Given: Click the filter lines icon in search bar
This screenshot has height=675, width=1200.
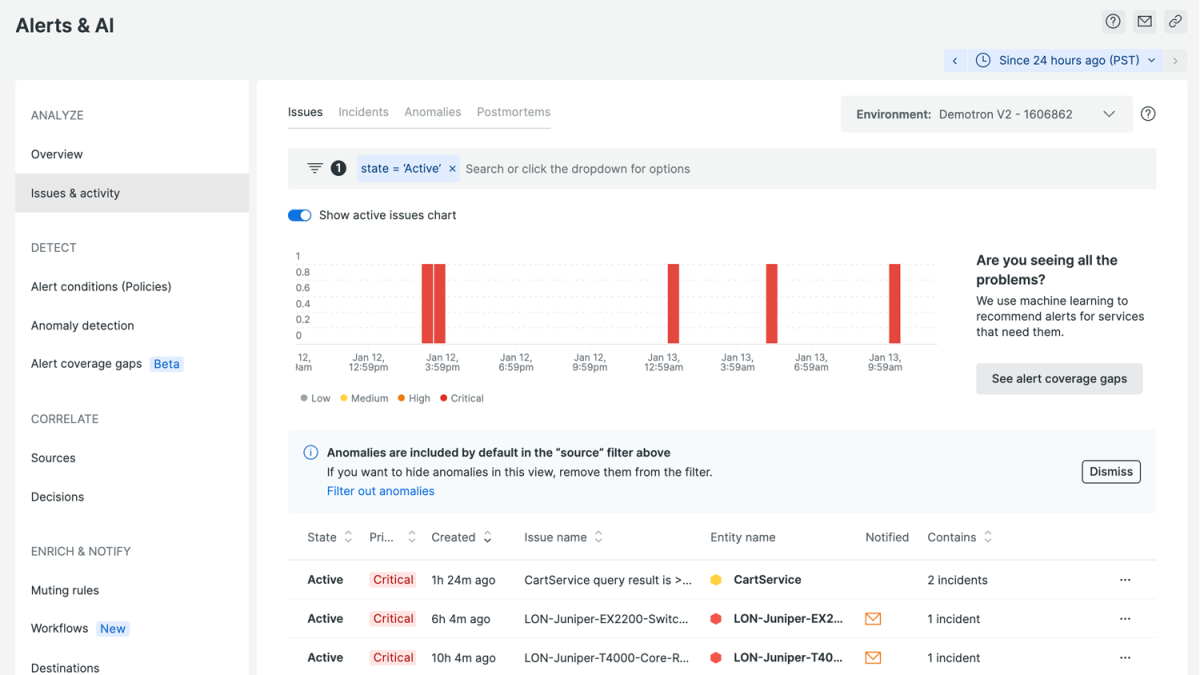Looking at the screenshot, I should click(x=314, y=168).
